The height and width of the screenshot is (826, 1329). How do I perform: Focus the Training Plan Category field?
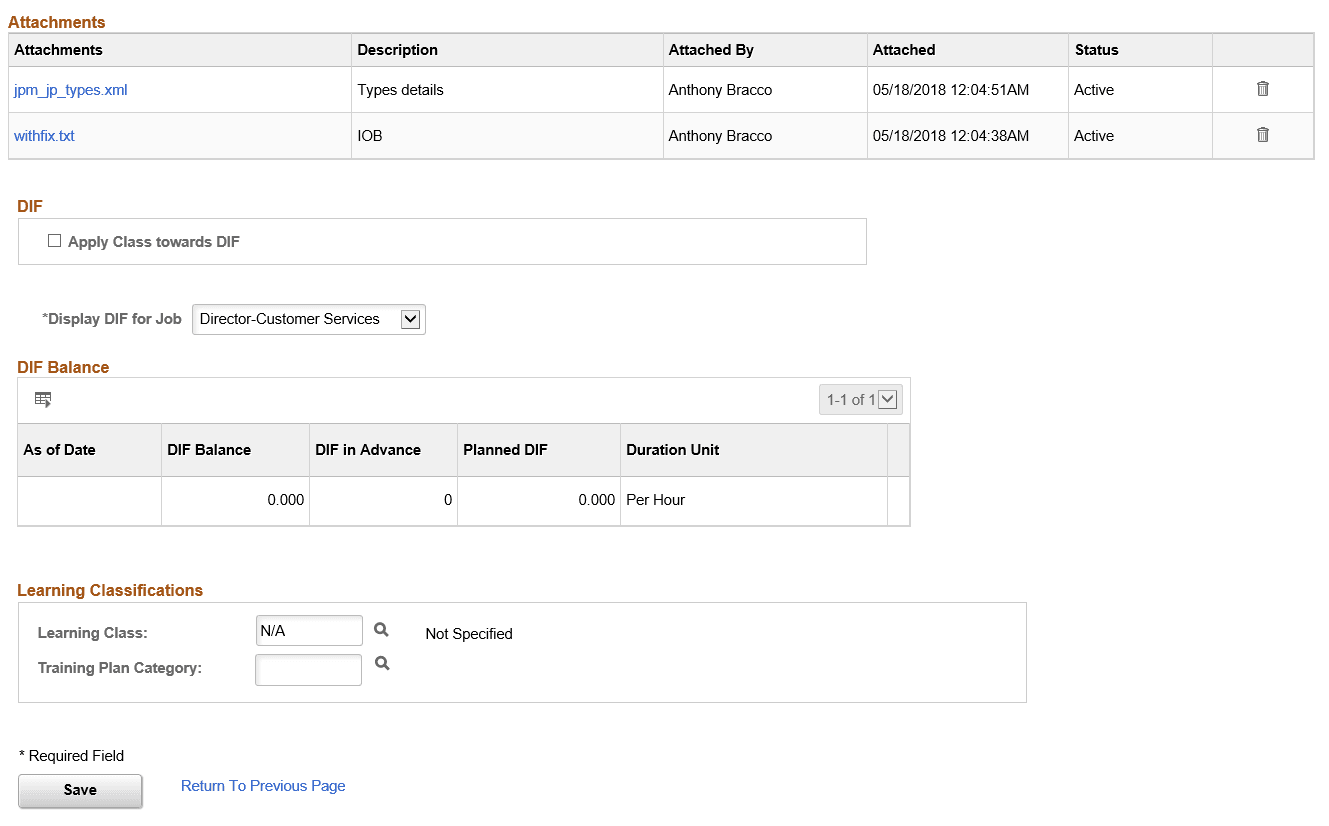[x=309, y=670]
